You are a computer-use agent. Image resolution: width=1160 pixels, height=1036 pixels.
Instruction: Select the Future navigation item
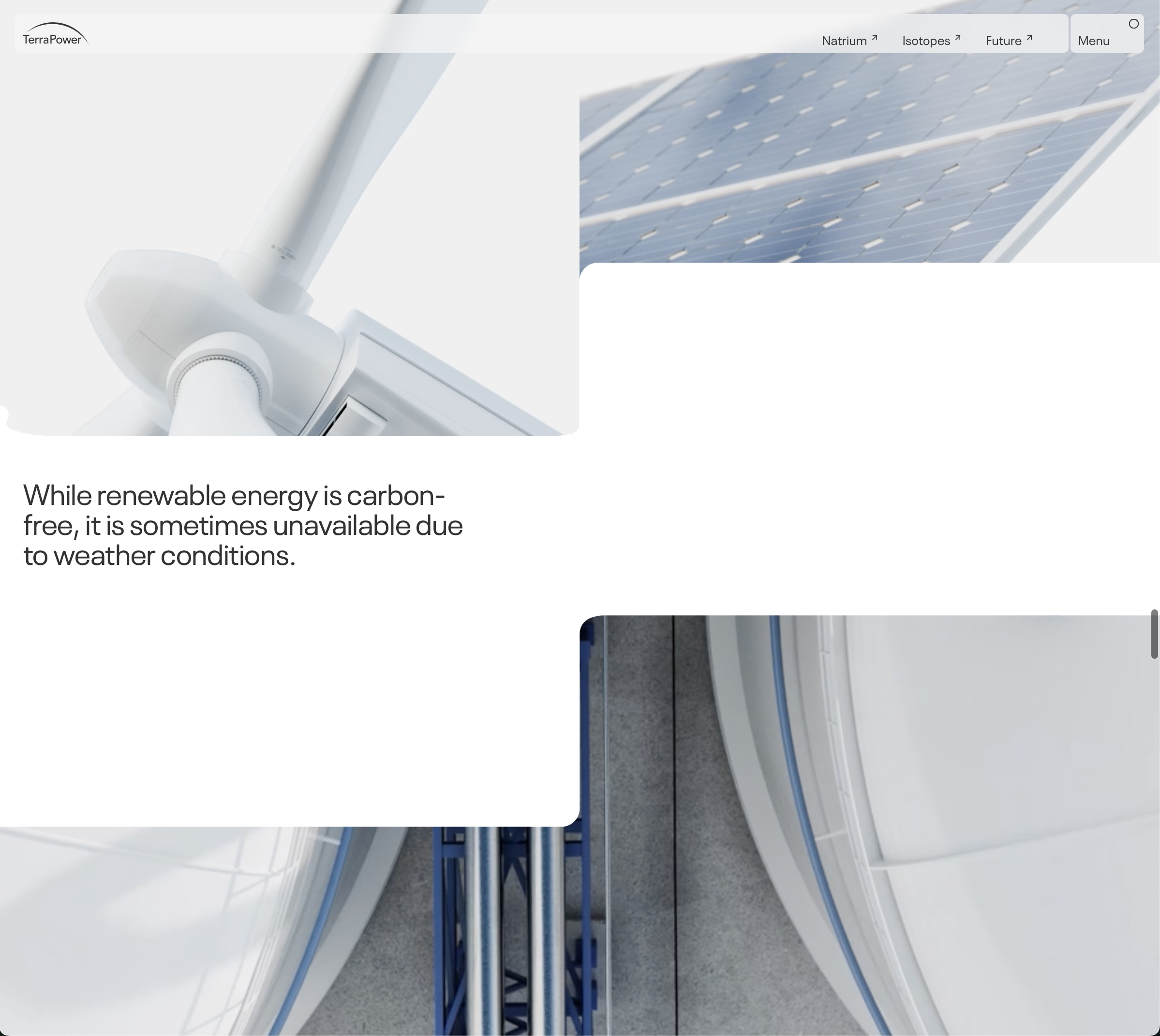[1004, 40]
